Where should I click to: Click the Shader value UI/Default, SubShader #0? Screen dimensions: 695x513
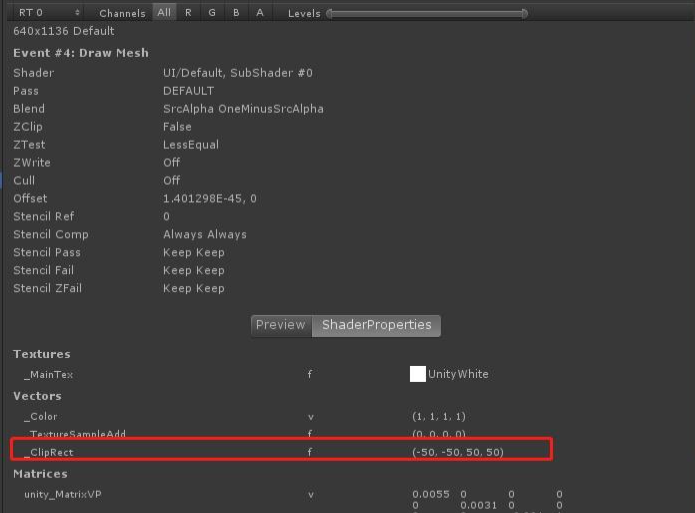238,73
